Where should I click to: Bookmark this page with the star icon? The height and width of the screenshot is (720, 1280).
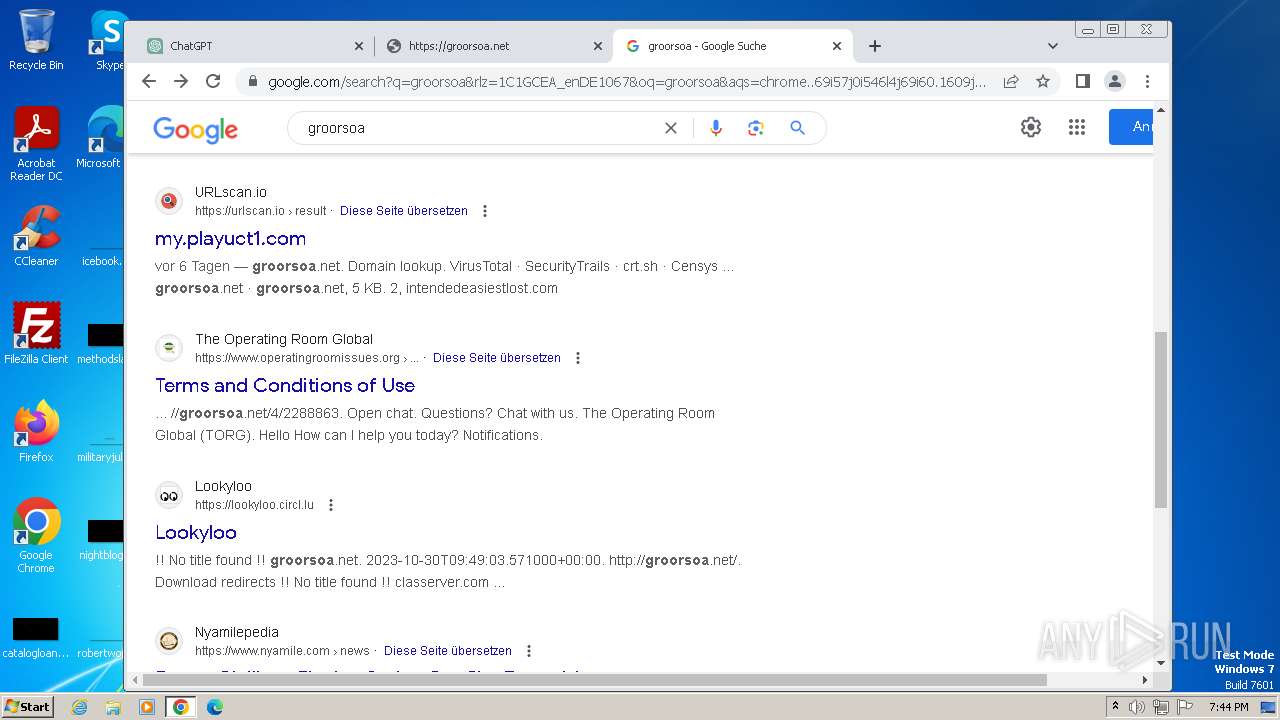pos(1043,81)
